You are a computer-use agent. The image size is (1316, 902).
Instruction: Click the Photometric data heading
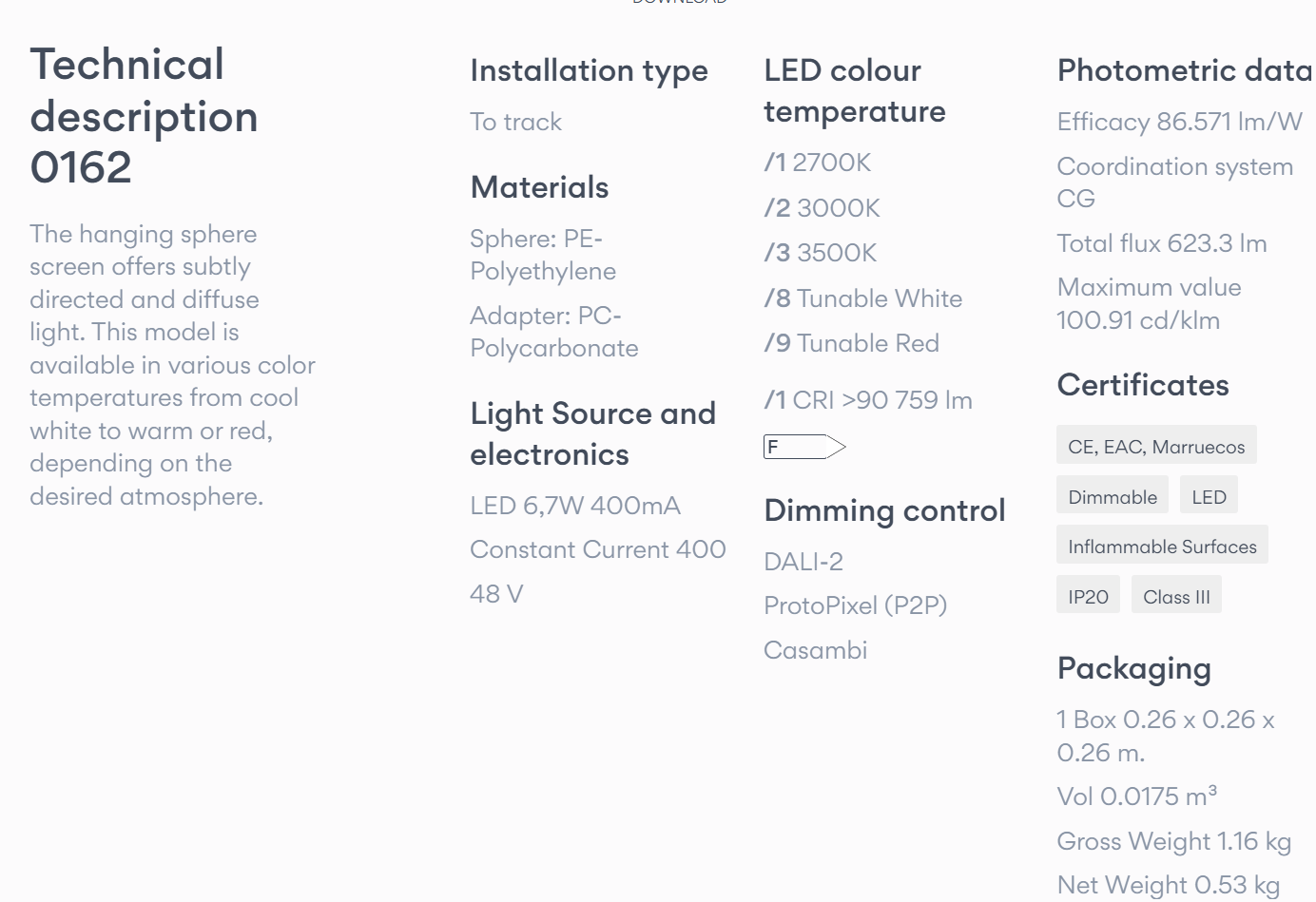[x=1185, y=70]
